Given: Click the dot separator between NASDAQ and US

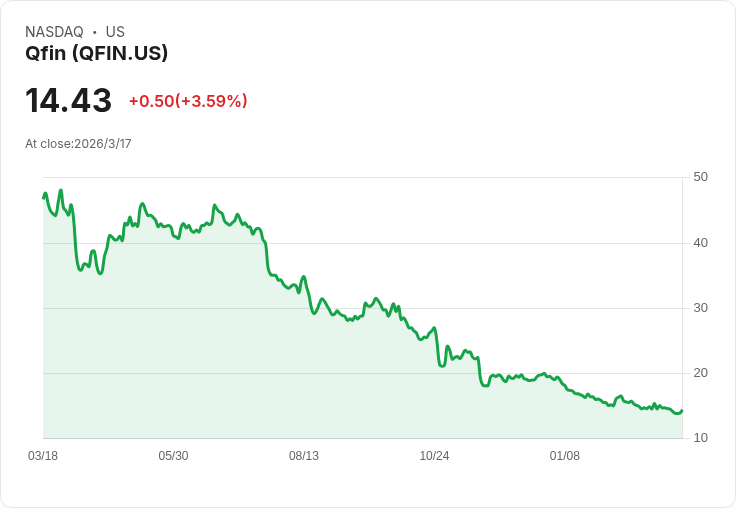Looking at the screenshot, I should coord(95,32).
